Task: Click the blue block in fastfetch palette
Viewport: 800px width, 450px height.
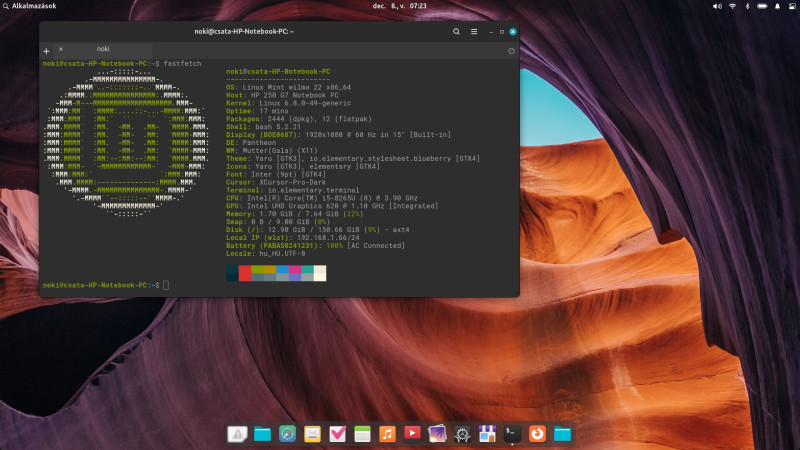Action: (282, 269)
